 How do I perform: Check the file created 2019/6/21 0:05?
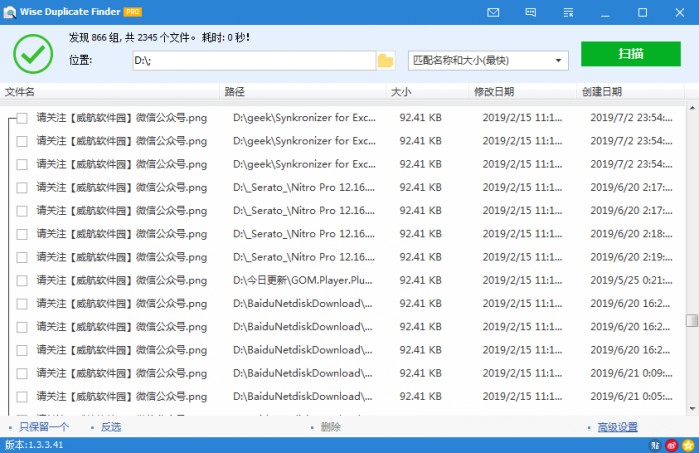[22, 396]
